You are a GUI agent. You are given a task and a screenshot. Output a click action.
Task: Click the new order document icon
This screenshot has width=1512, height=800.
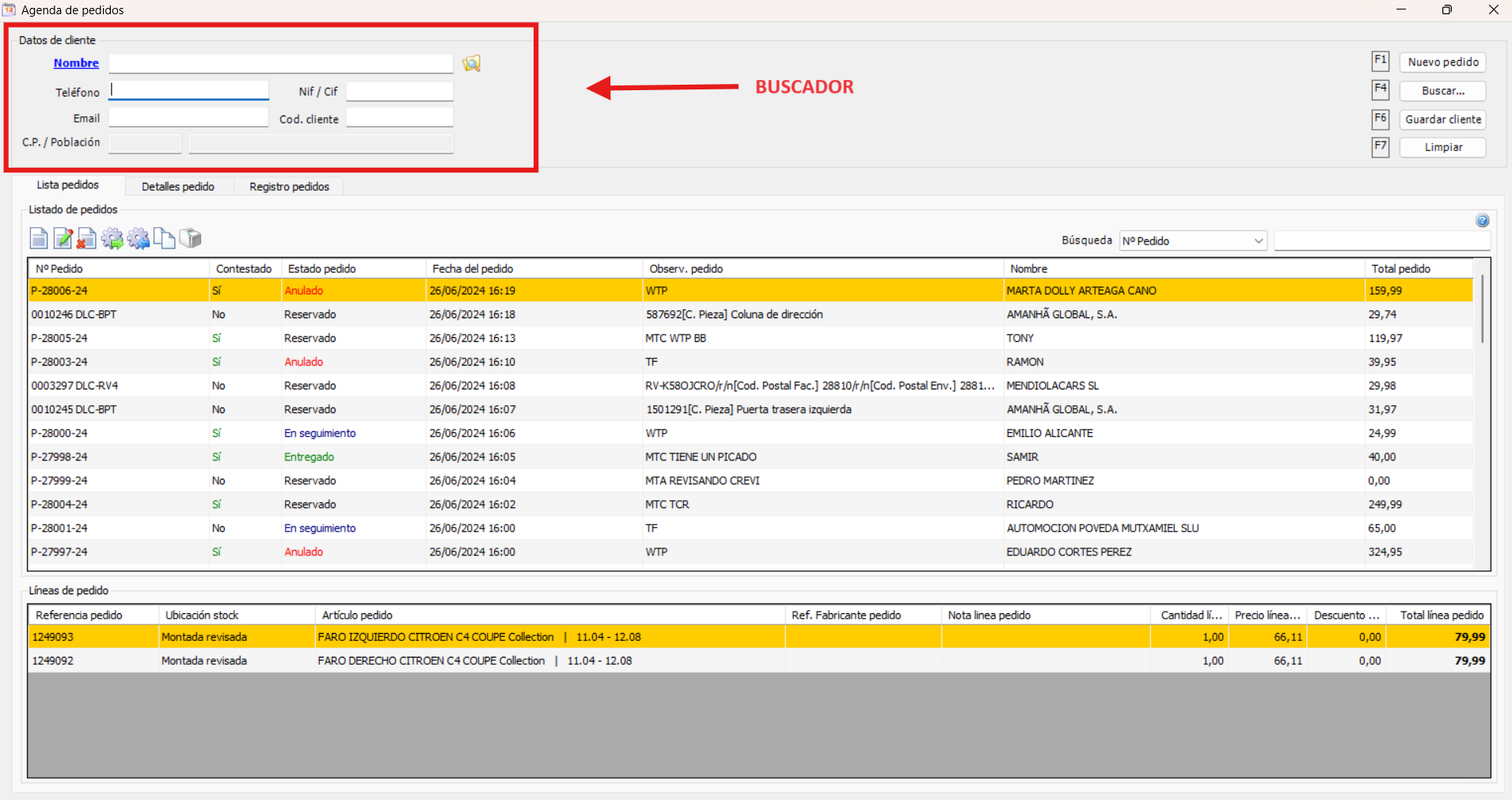(x=38, y=238)
